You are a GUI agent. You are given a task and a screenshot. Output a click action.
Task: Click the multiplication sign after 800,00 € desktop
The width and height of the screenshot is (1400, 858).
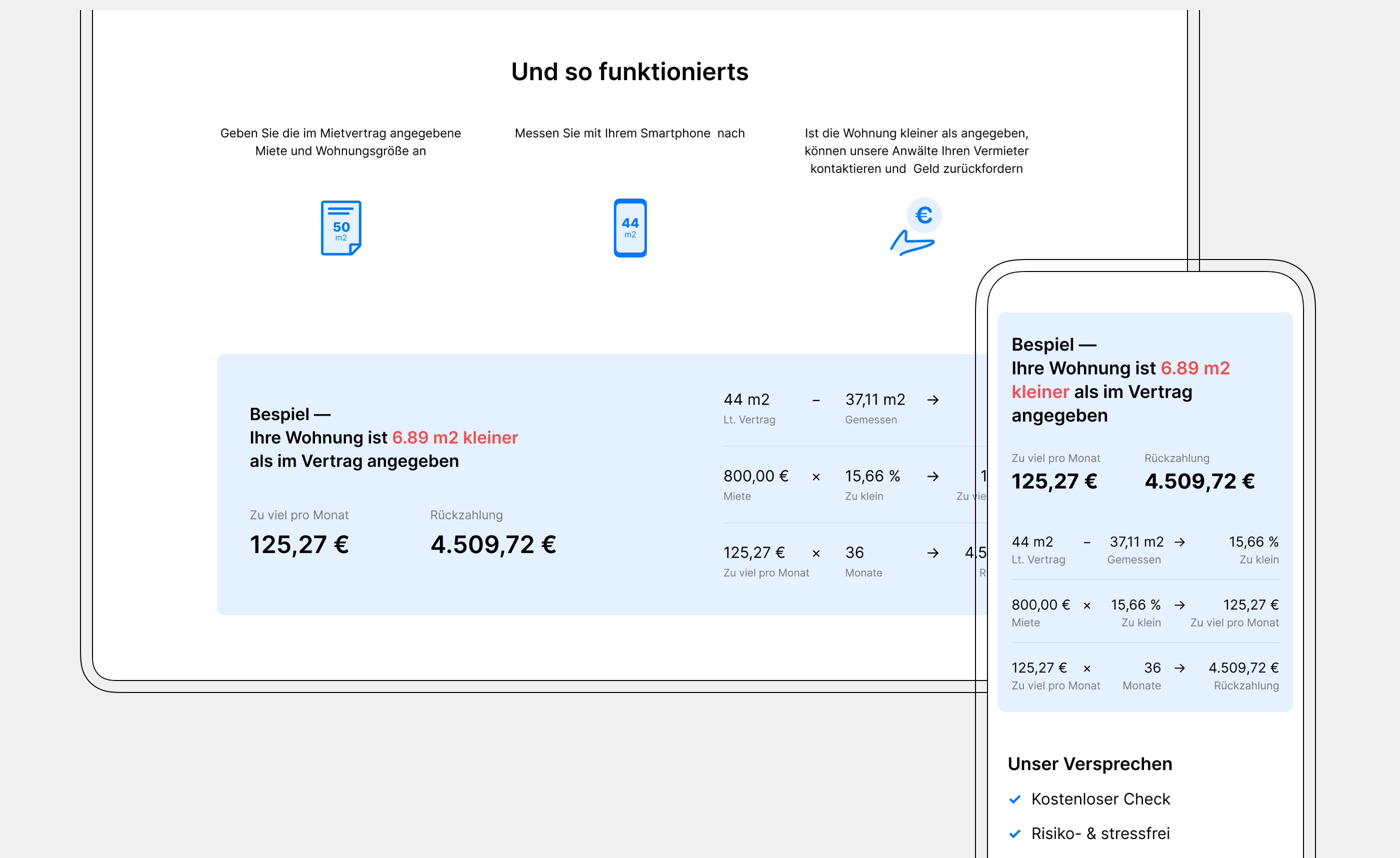pos(816,476)
